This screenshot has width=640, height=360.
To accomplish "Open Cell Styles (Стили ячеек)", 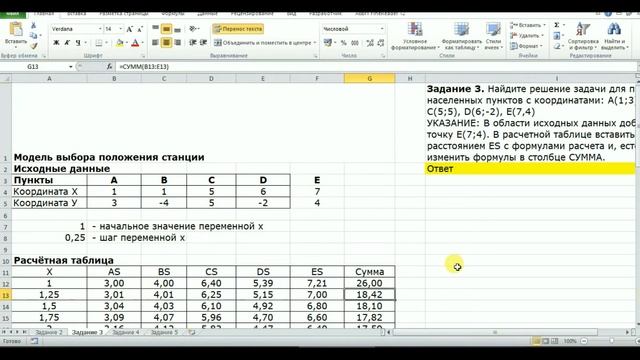I will point(493,36).
